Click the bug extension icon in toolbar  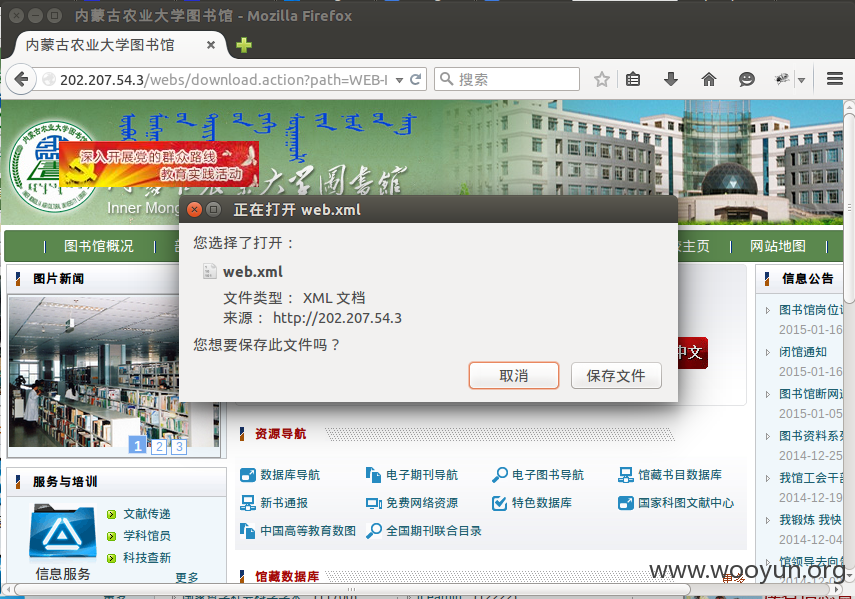tap(782, 80)
